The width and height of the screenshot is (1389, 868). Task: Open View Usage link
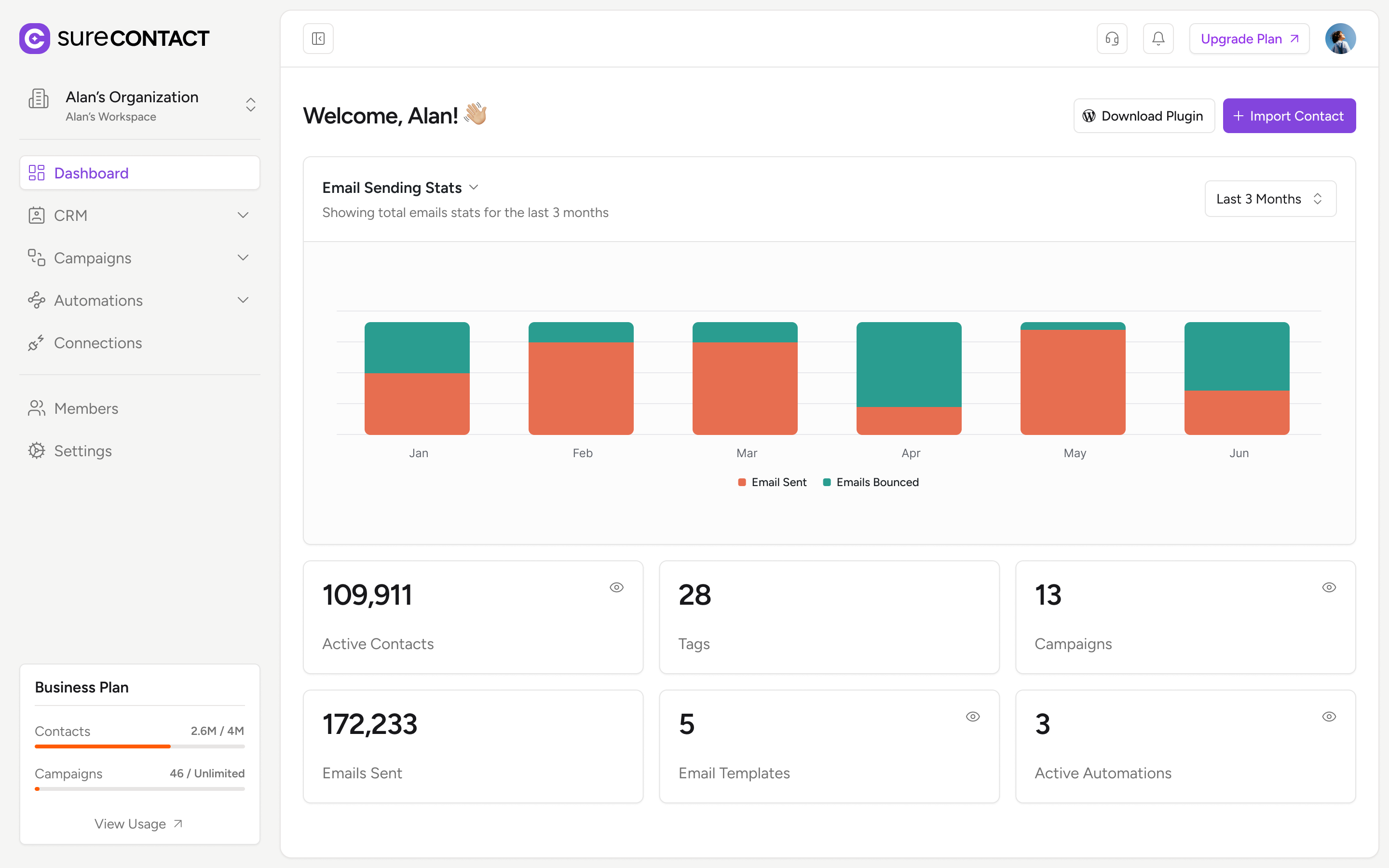[139, 823]
